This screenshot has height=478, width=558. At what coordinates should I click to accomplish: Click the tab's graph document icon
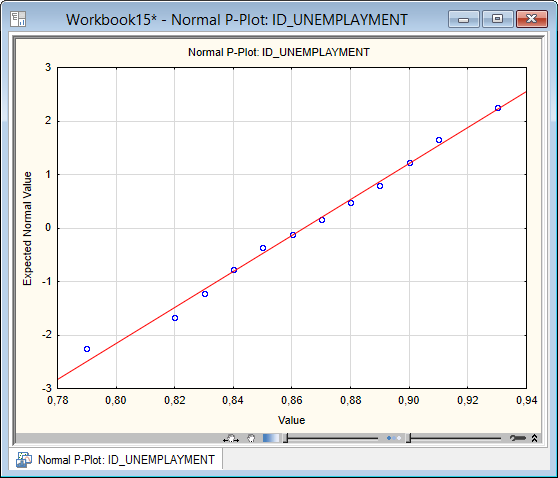pos(24,460)
